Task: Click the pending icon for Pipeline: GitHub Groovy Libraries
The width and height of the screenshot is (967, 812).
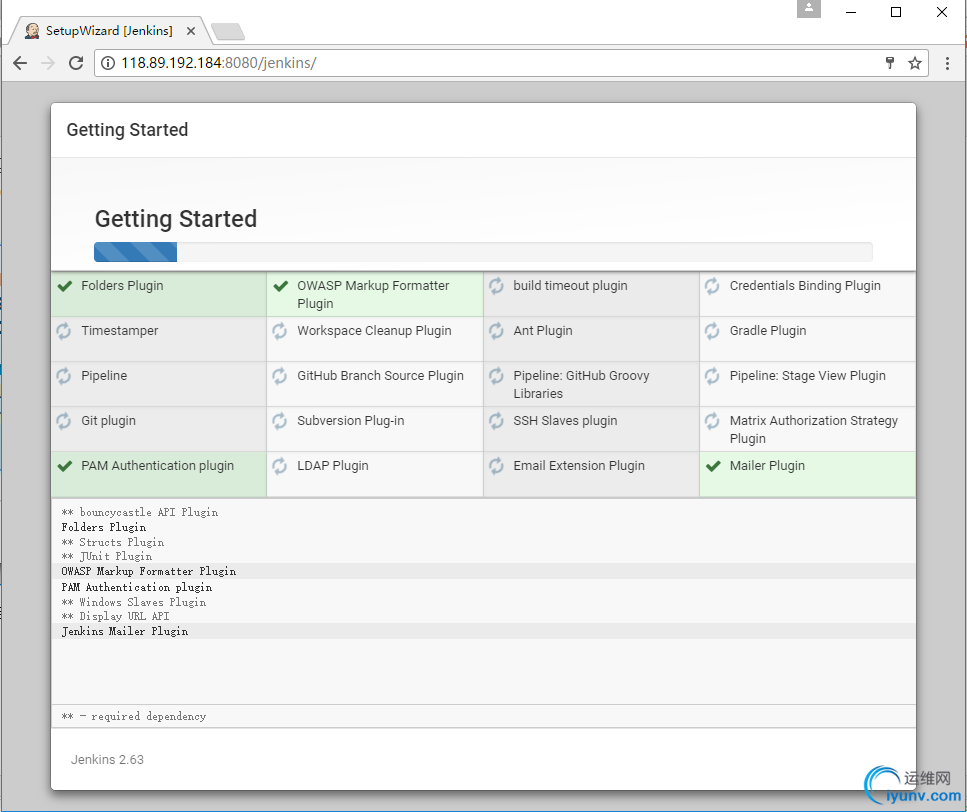Action: click(496, 376)
